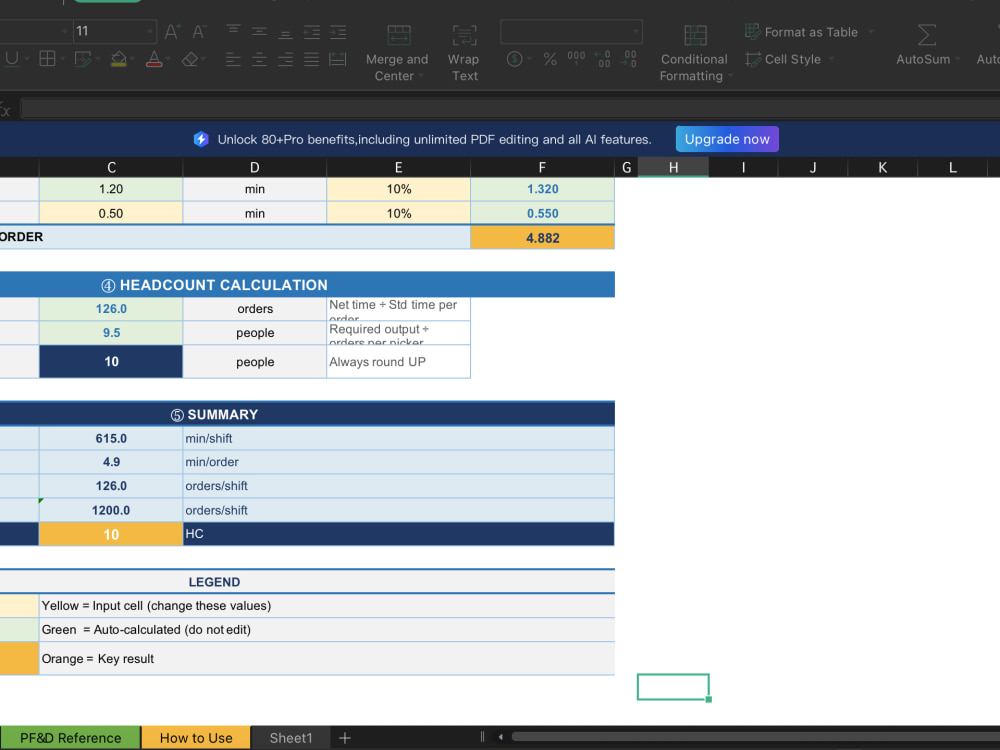1000x750 pixels.
Task: Switch to the How to Use sheet tab
Action: (x=196, y=738)
